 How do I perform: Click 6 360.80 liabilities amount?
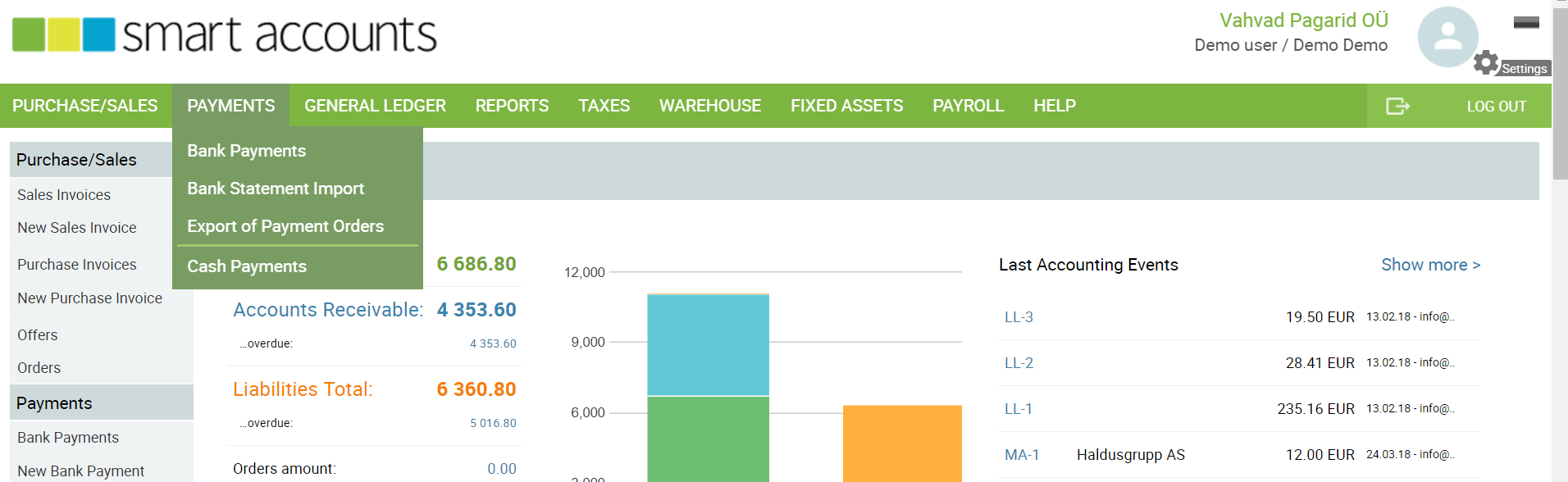pos(476,389)
